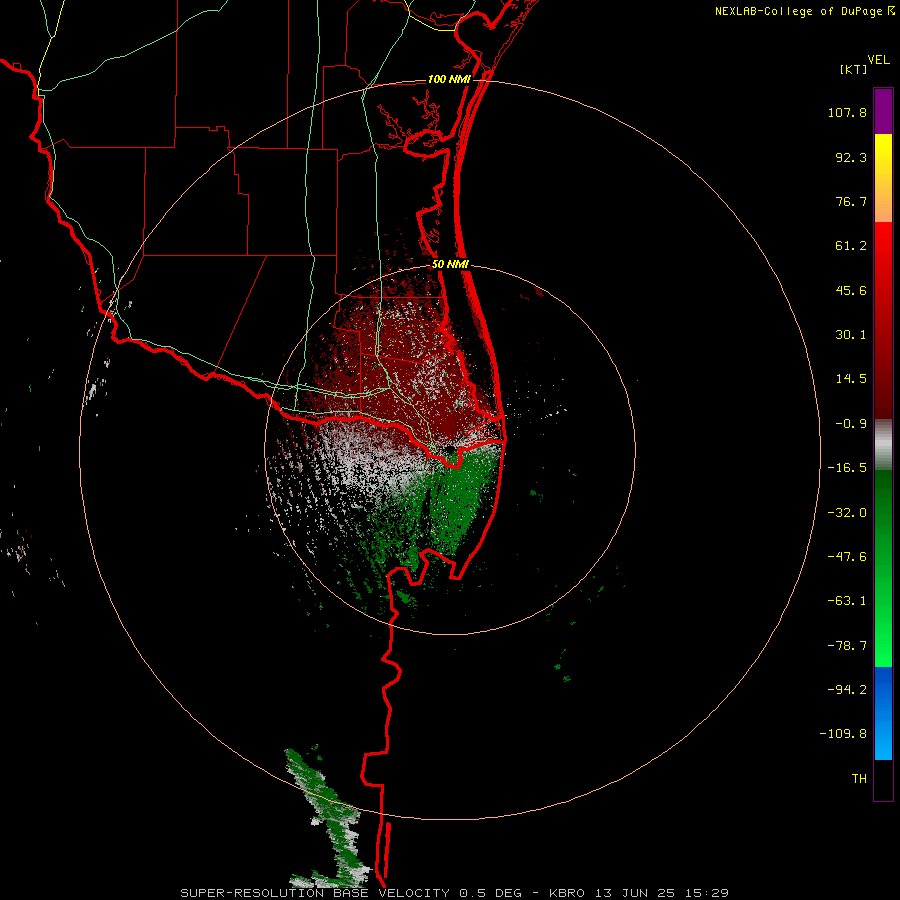Click the purple segment of the color bar
This screenshot has width=900, height=900.
click(x=883, y=111)
